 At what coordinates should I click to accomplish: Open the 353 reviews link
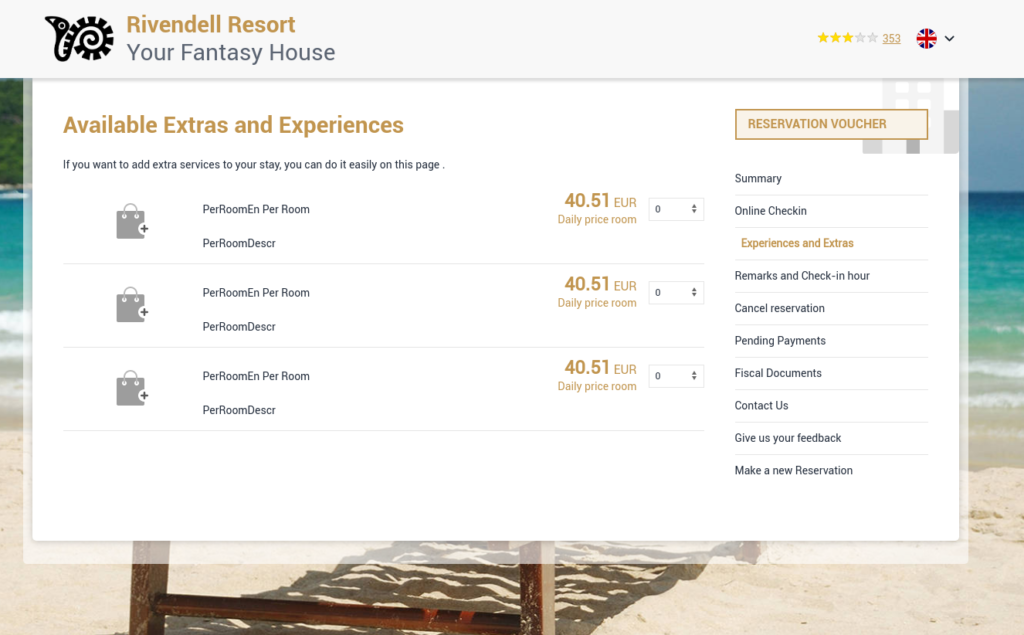click(x=891, y=39)
